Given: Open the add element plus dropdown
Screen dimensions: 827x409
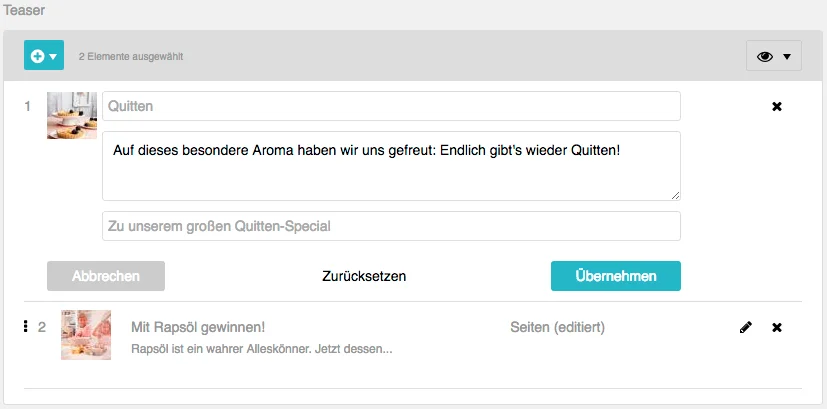Looking at the screenshot, I should tap(44, 56).
